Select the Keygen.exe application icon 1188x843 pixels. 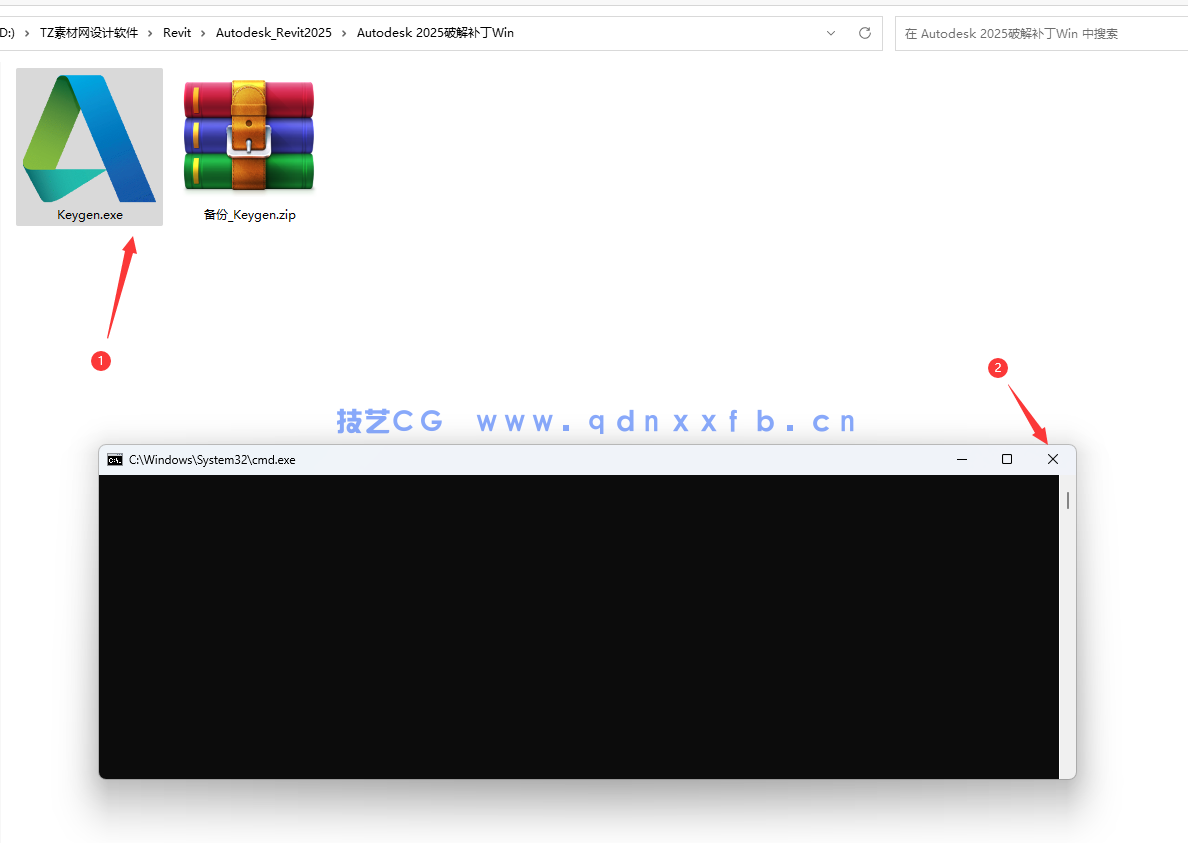pos(89,138)
